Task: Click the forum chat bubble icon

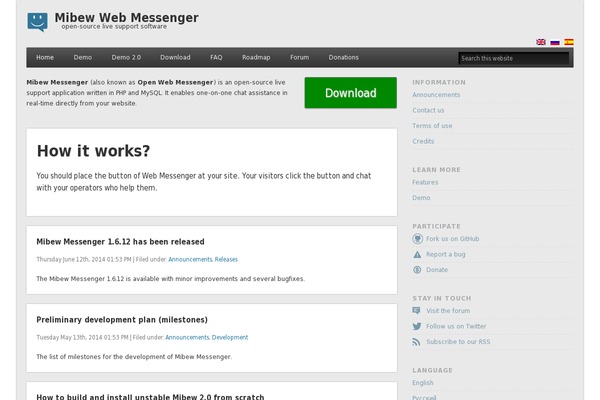Action: pyautogui.click(x=417, y=310)
